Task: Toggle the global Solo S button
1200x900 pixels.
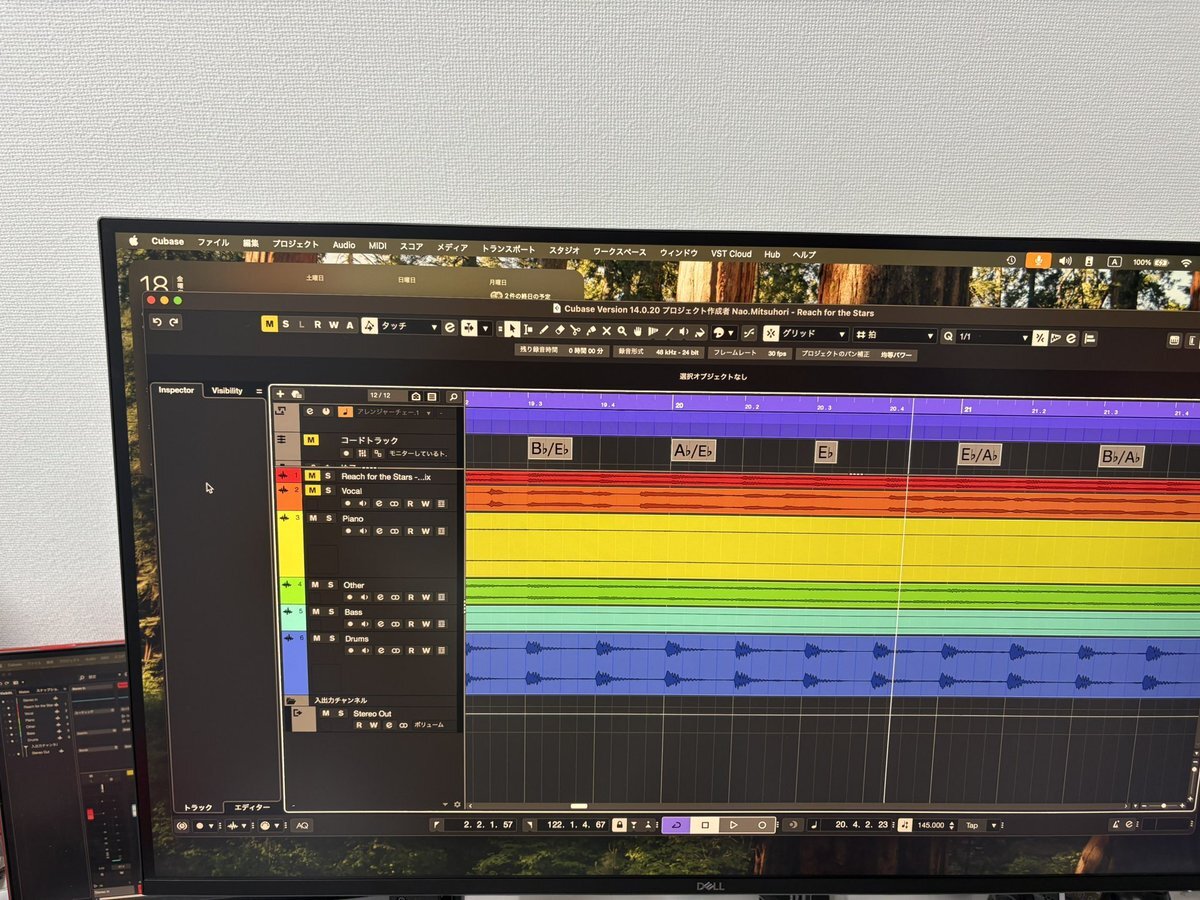Action: coord(286,324)
